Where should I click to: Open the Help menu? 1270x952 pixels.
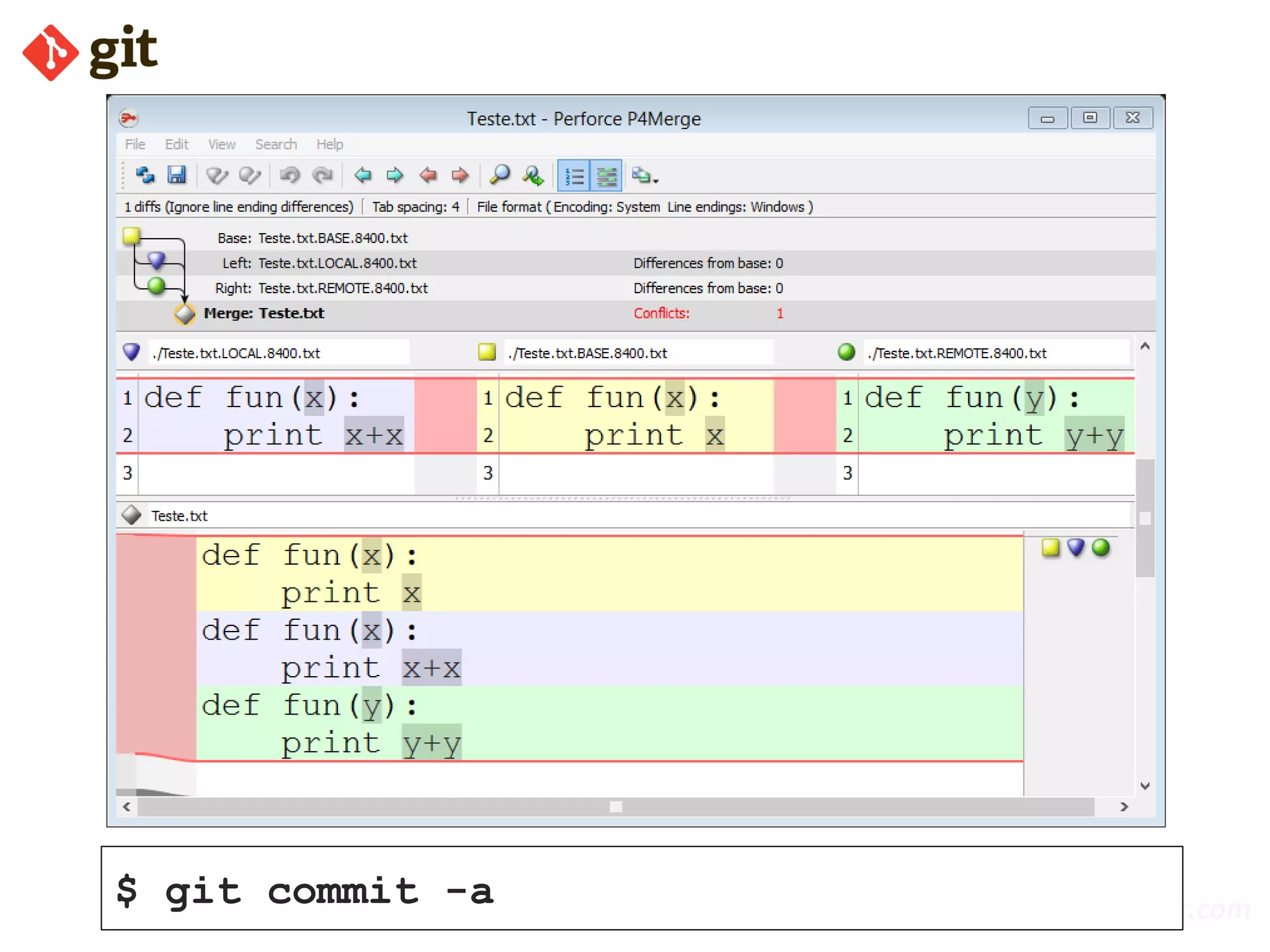(x=330, y=144)
